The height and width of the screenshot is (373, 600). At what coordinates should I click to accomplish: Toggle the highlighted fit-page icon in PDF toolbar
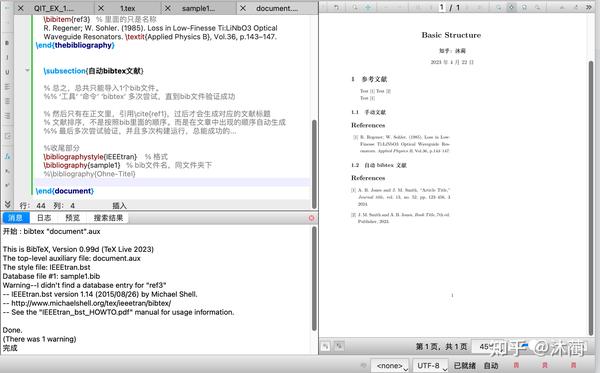512,8
